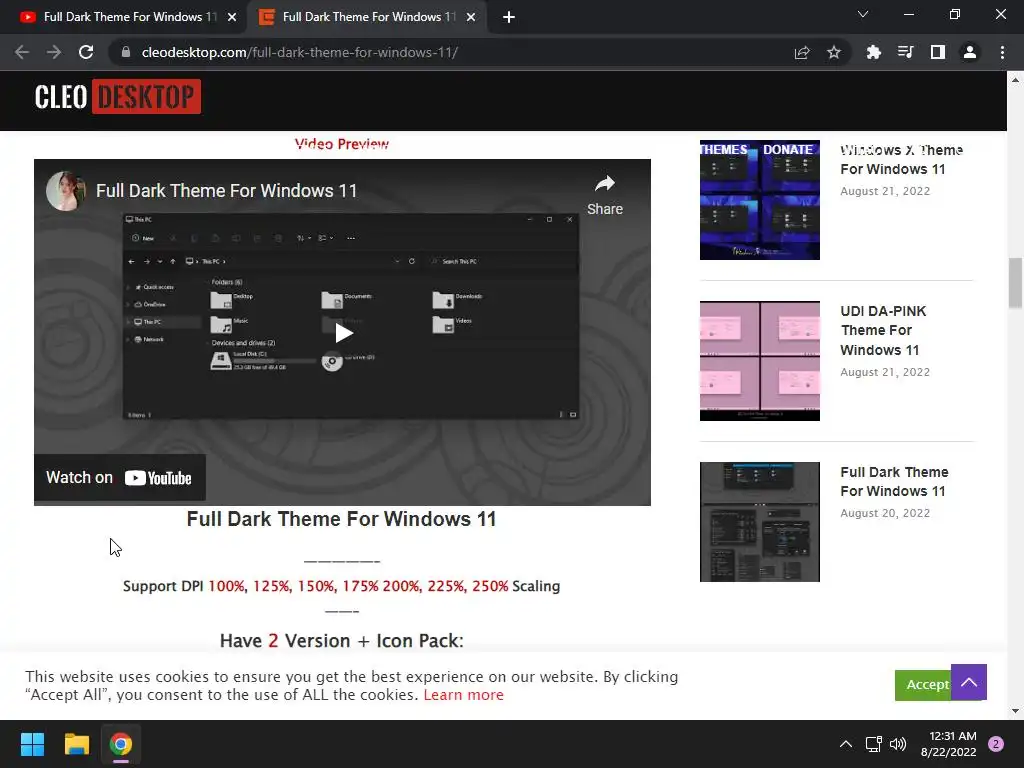Click the address bar URL
The height and width of the screenshot is (768, 1024).
click(x=300, y=52)
